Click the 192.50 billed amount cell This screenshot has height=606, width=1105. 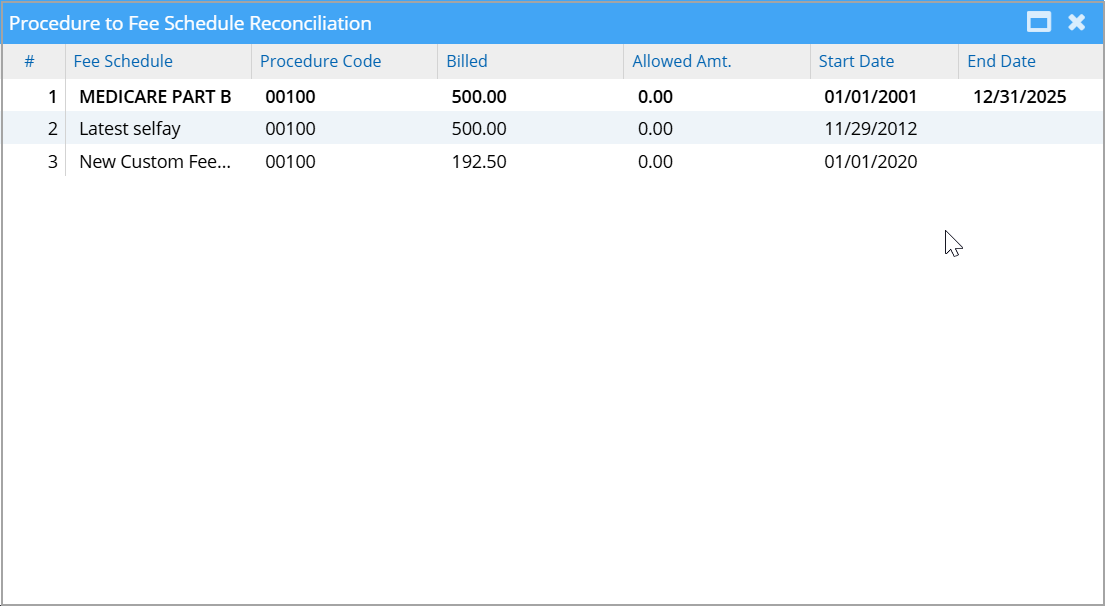point(479,161)
